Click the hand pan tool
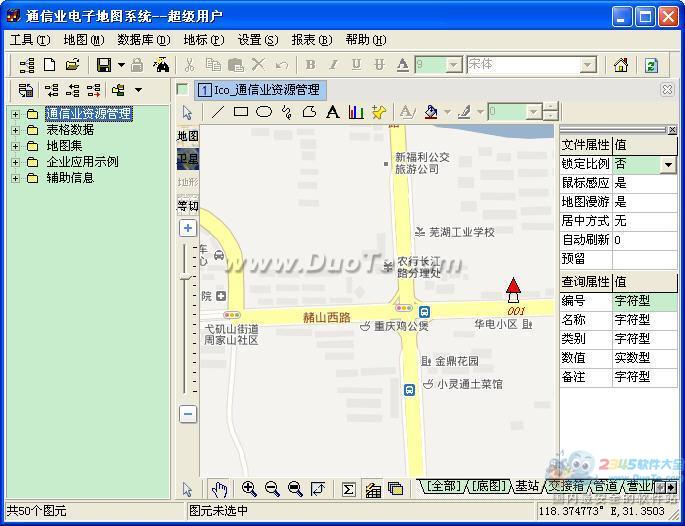Viewport: 685px width, 526px height. click(x=219, y=489)
